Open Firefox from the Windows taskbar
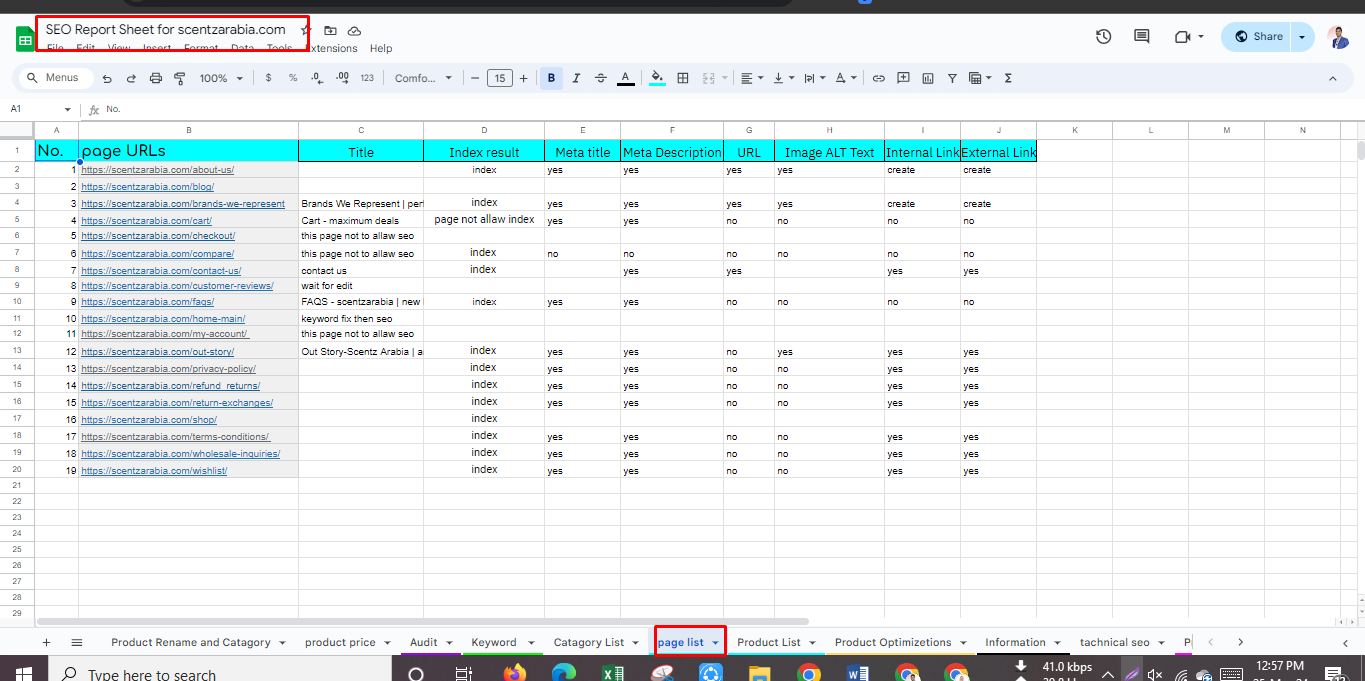The image size is (1365, 681). coord(515,672)
